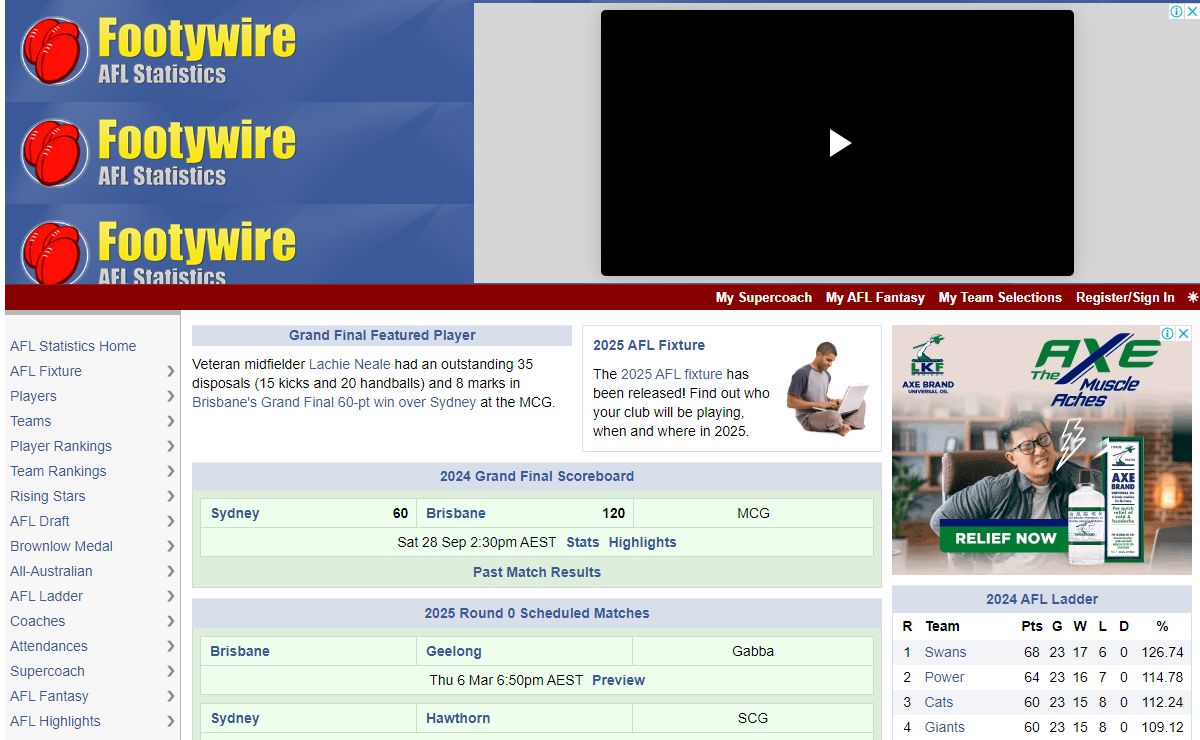The height and width of the screenshot is (740, 1200).
Task: Expand the Players chevron
Action: (x=170, y=396)
